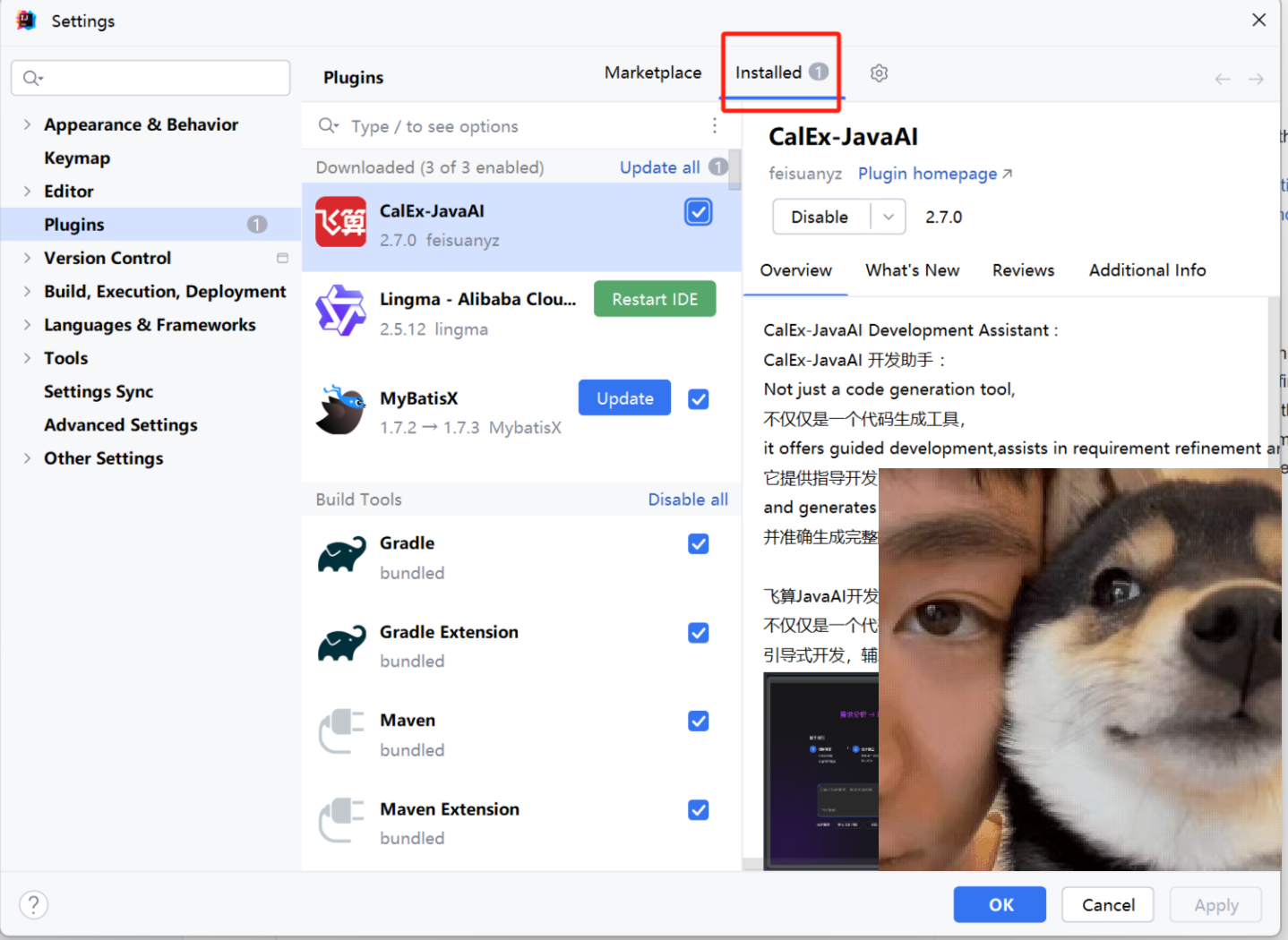1288x940 pixels.
Task: Uncheck the Gradle Extension plugin
Action: pos(699,633)
